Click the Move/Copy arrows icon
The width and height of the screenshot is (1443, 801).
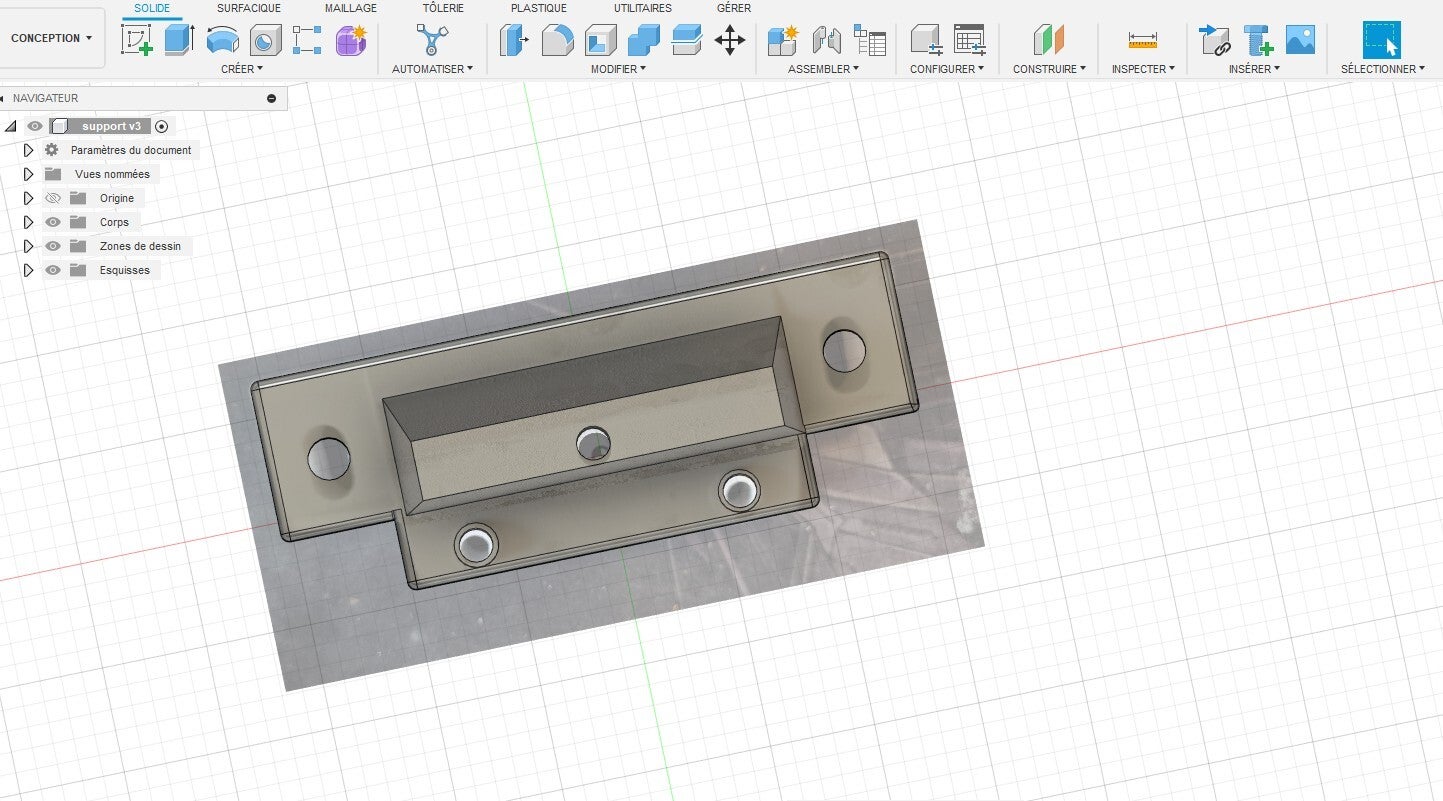coord(730,40)
